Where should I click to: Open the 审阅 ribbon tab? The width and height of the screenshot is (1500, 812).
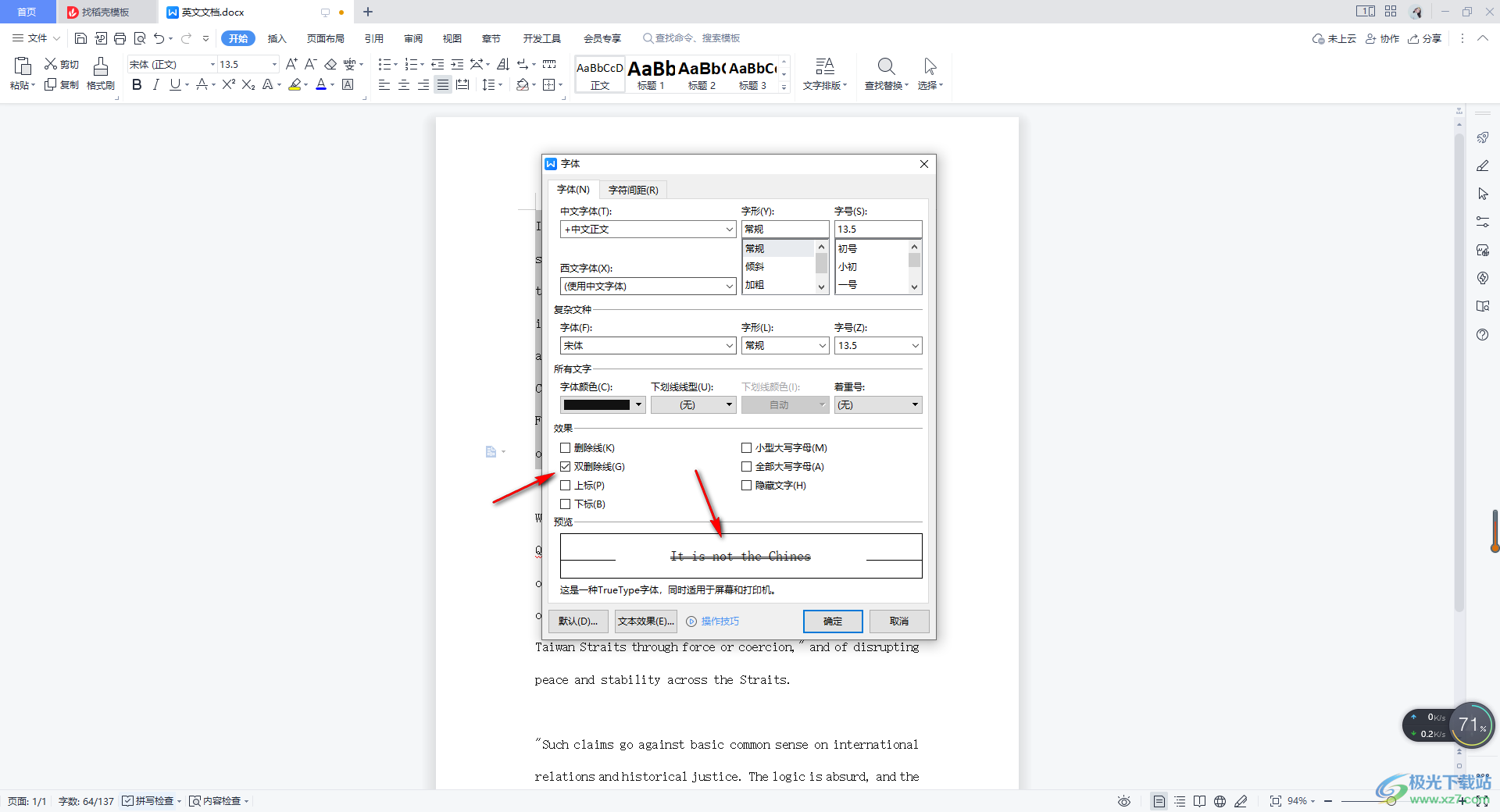pos(413,38)
